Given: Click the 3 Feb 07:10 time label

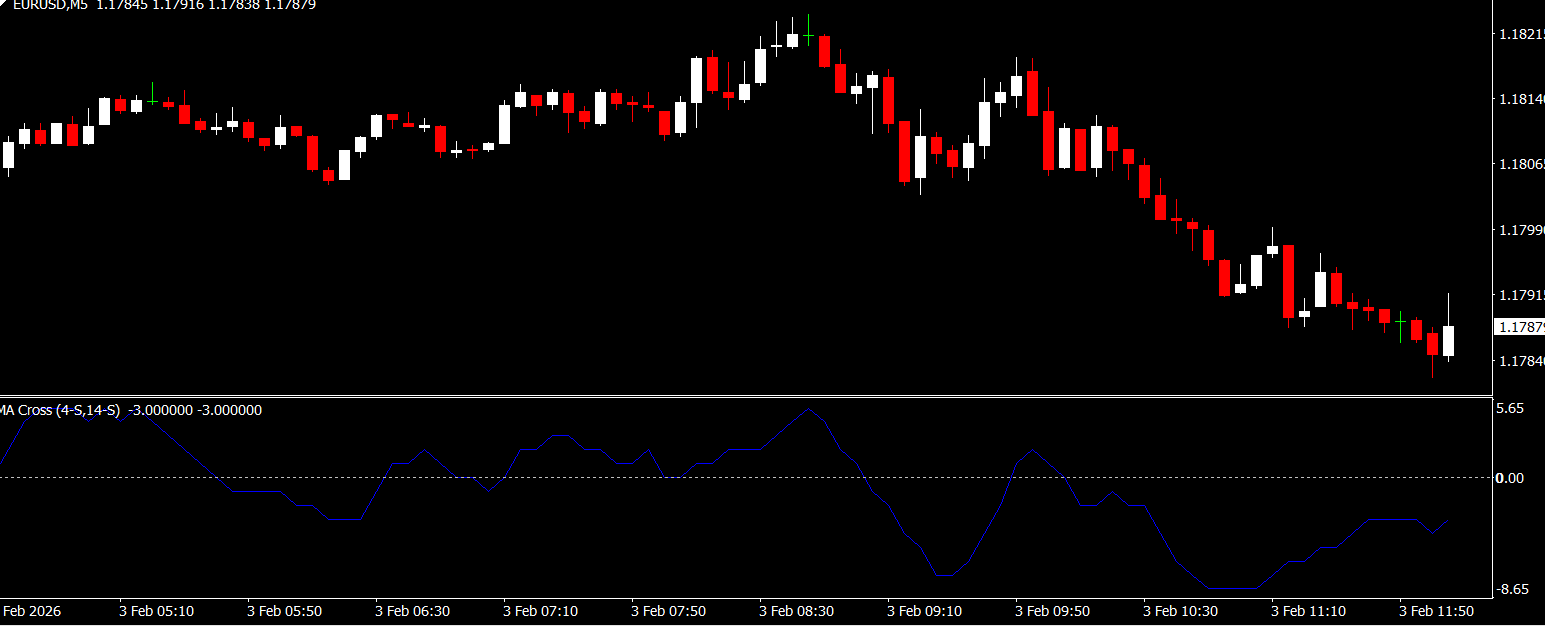Looking at the screenshot, I should click(x=540, y=610).
